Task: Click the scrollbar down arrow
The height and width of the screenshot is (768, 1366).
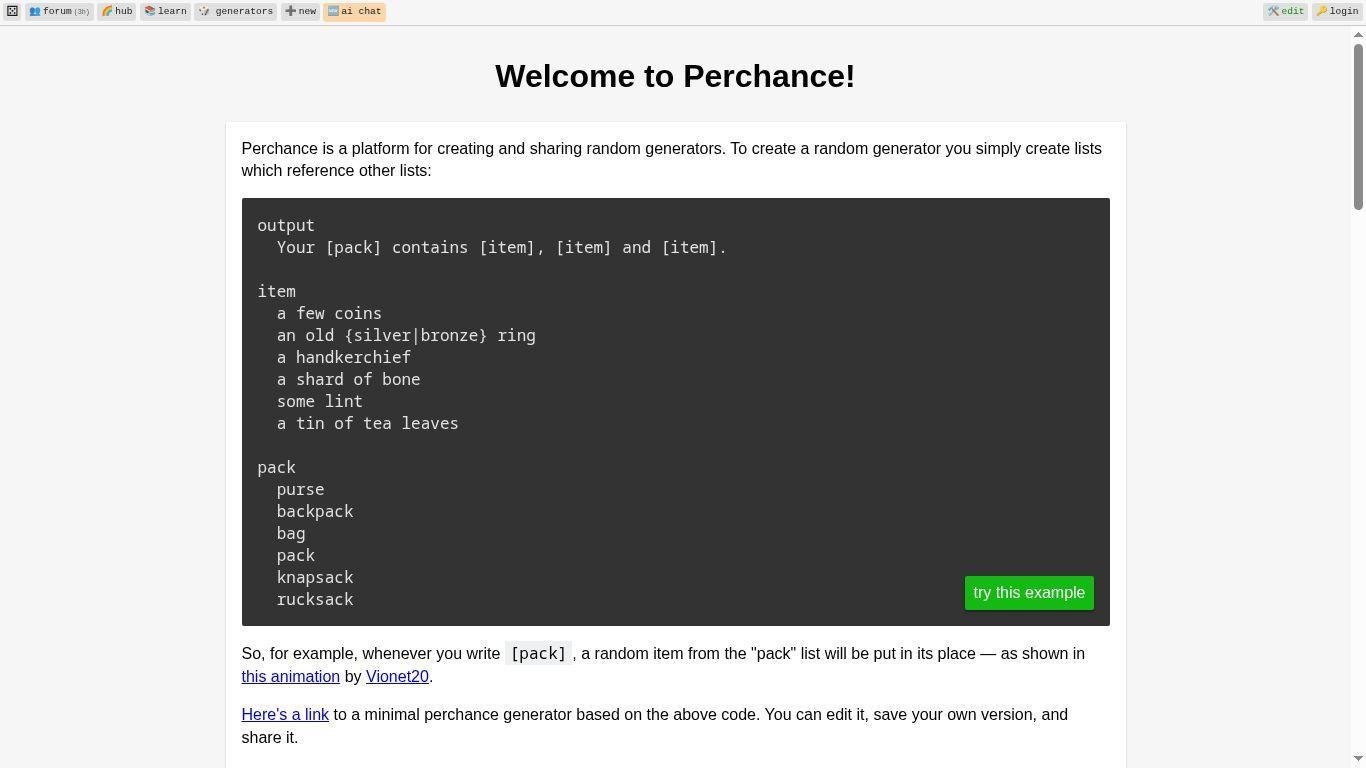Action: point(1358,760)
